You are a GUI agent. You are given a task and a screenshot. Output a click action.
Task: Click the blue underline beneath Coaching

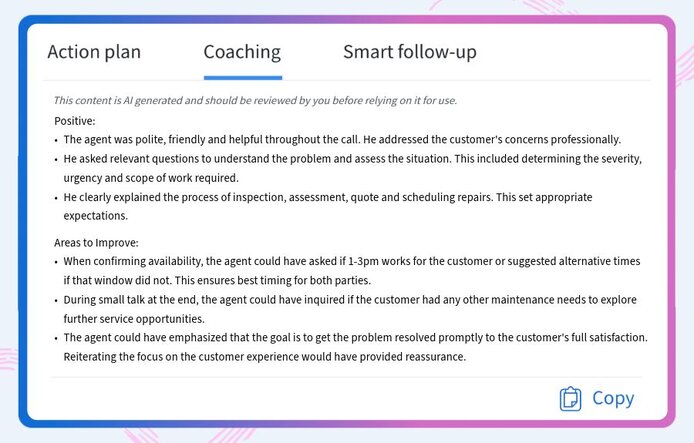tap(242, 77)
